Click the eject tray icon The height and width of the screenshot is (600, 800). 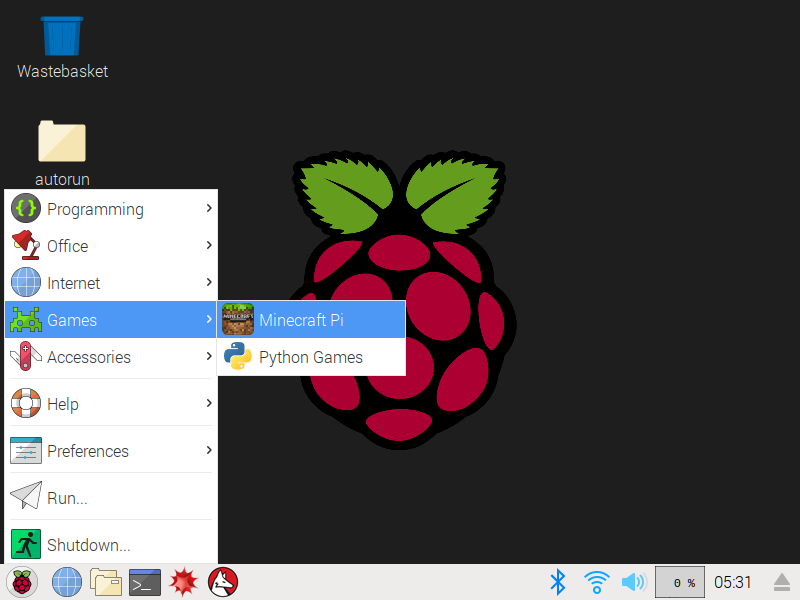[782, 582]
